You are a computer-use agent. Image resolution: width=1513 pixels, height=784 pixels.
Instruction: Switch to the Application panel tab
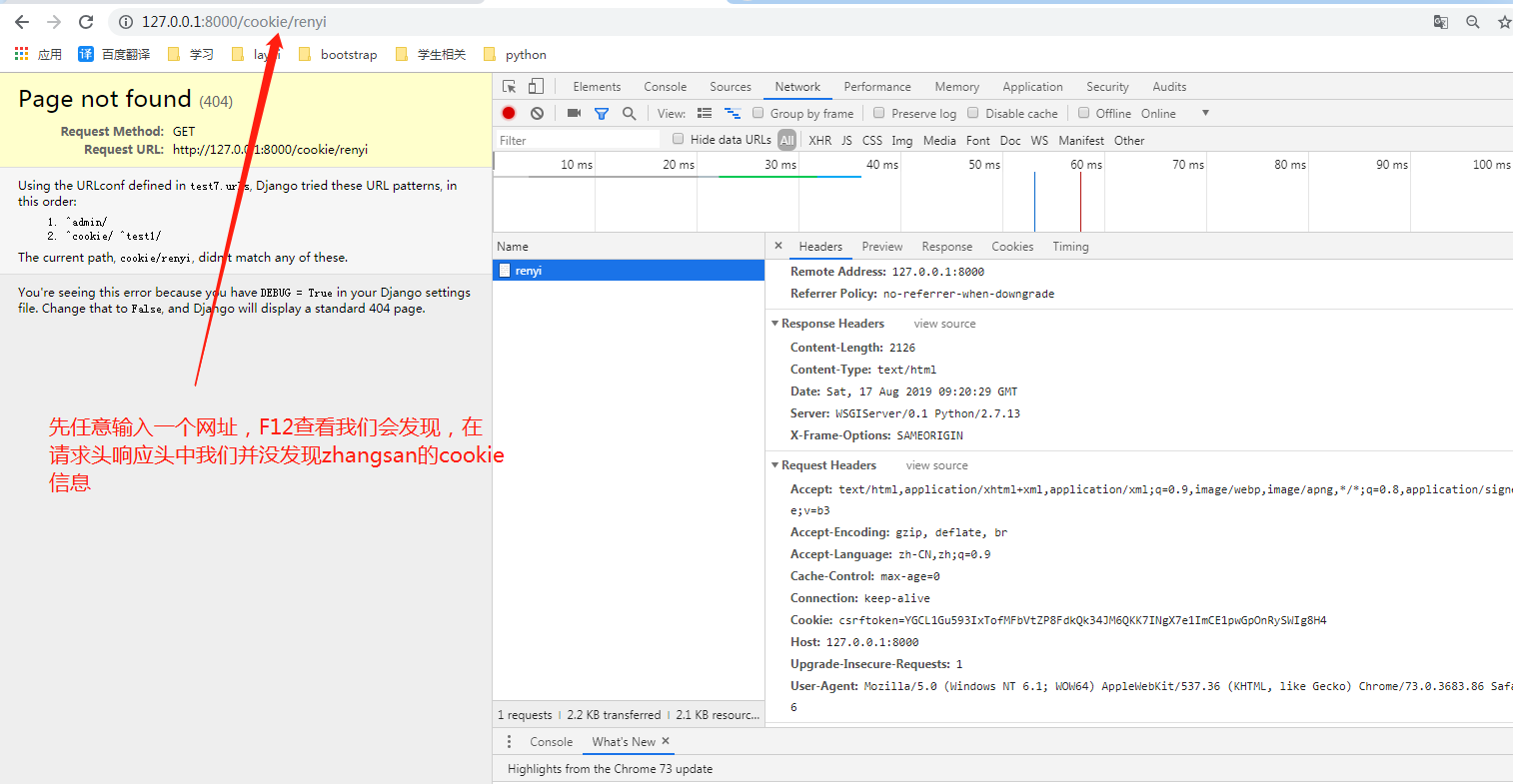coord(1032,87)
